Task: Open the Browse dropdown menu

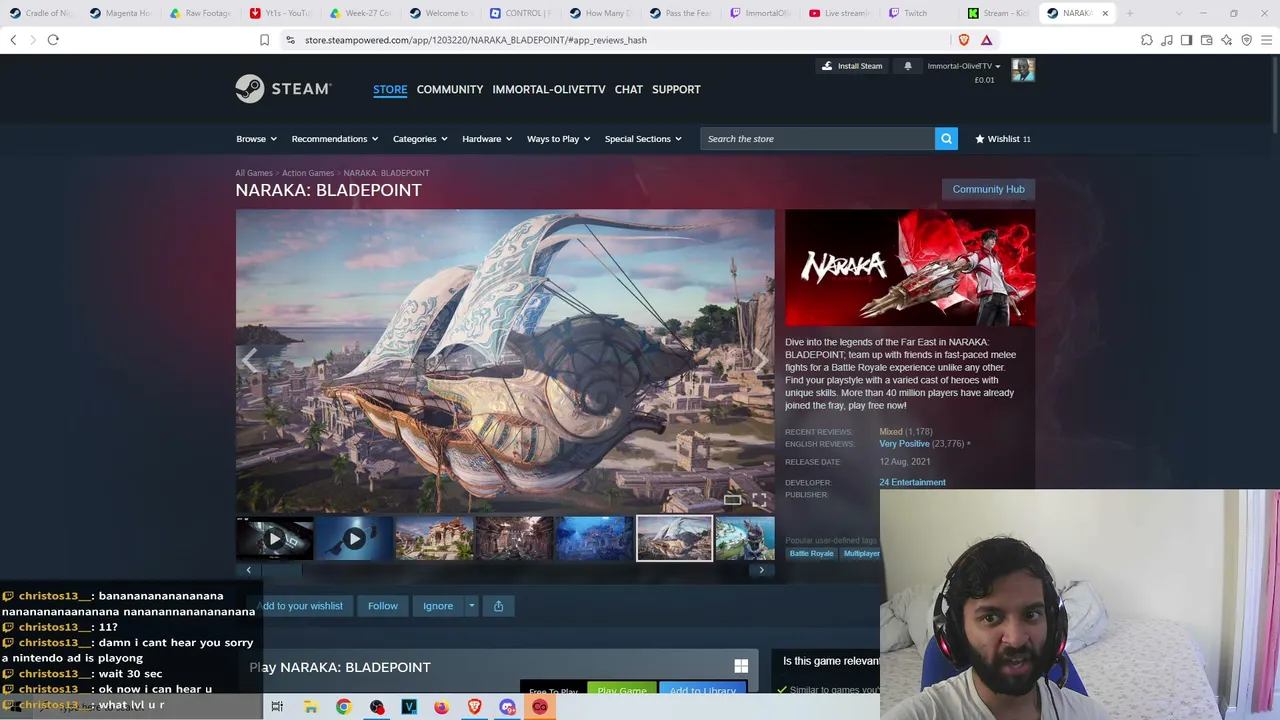Action: pos(256,139)
